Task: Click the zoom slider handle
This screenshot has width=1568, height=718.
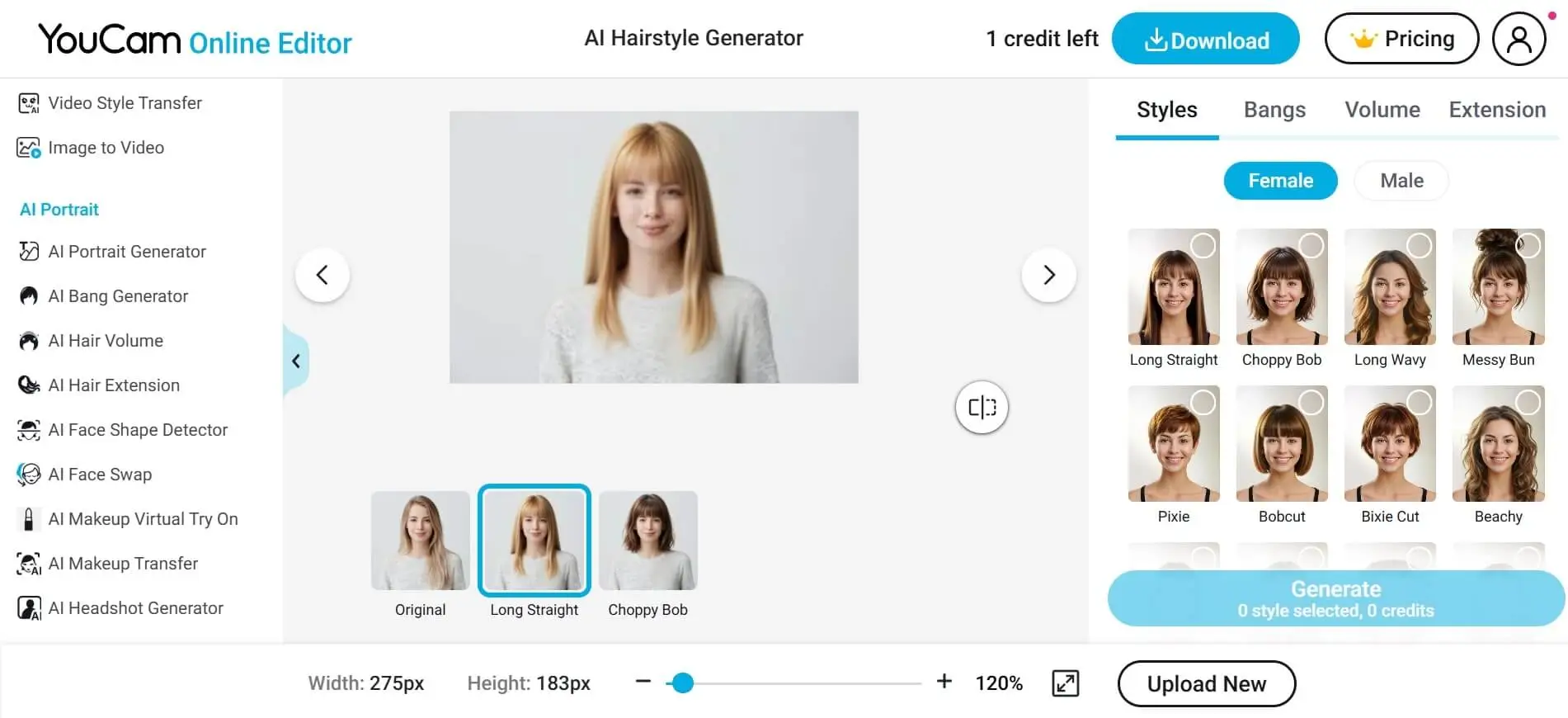Action: click(683, 683)
